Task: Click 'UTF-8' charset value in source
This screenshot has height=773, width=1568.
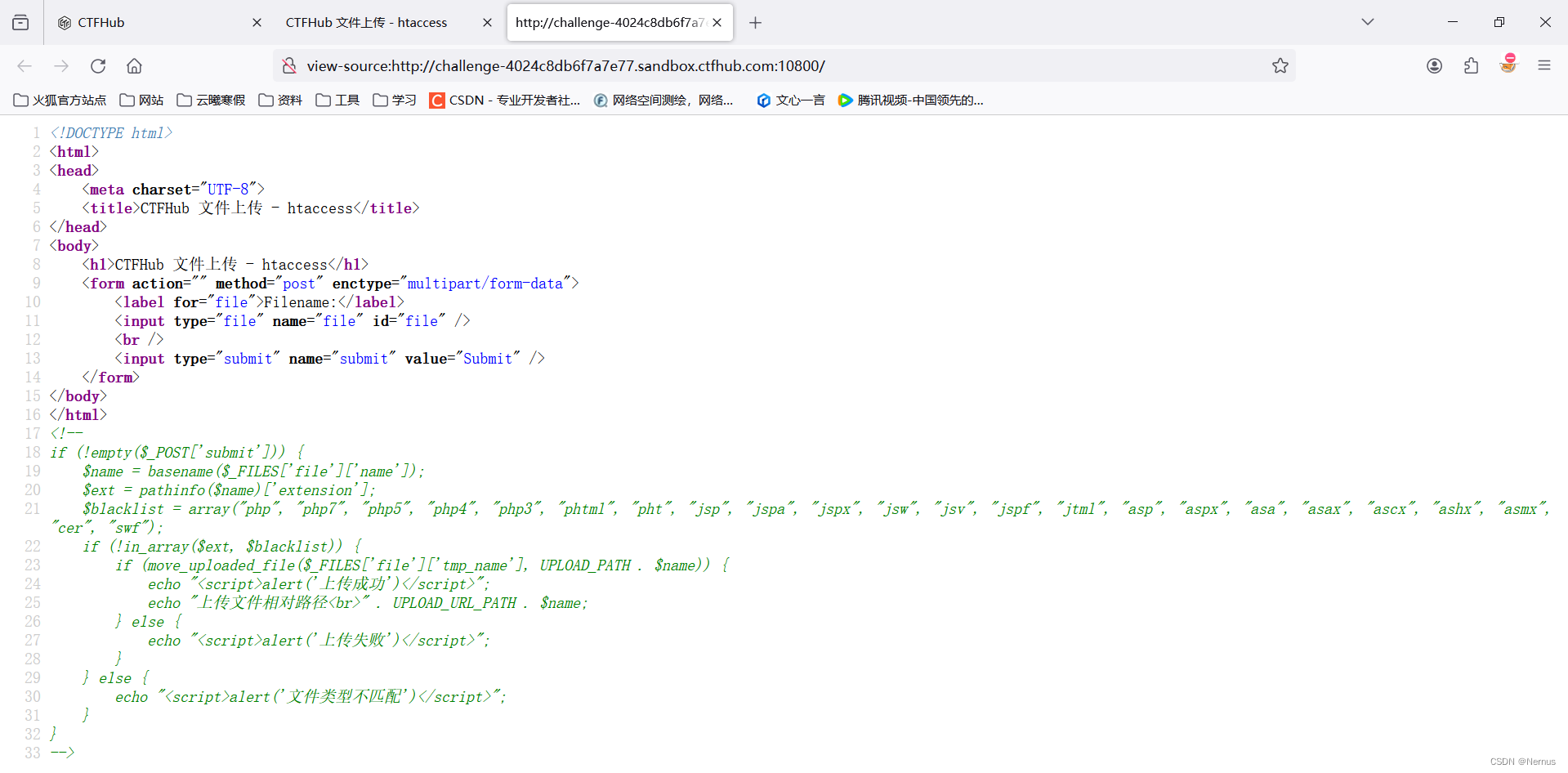Action: coord(228,190)
